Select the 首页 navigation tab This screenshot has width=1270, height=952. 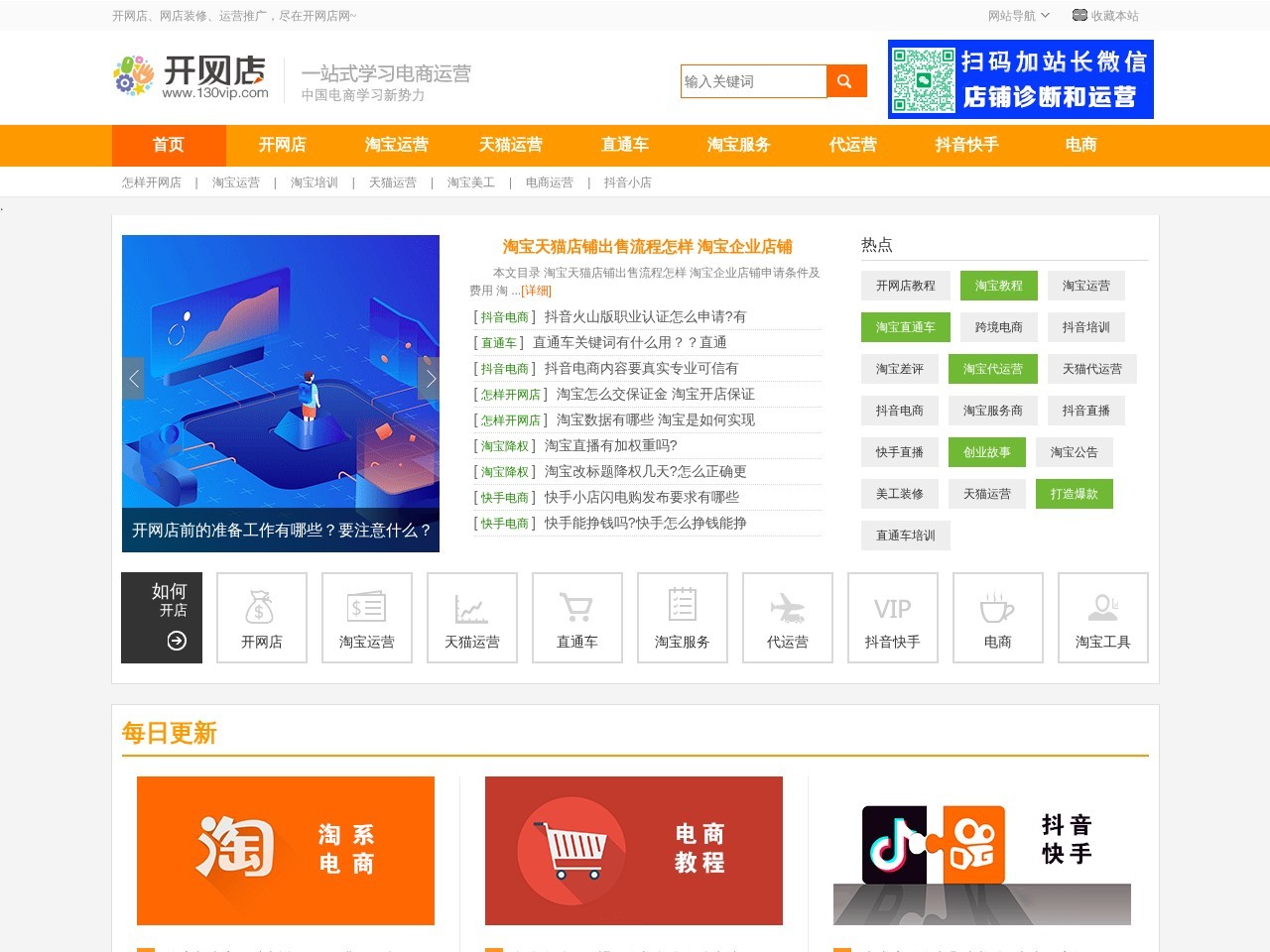pyautogui.click(x=169, y=145)
